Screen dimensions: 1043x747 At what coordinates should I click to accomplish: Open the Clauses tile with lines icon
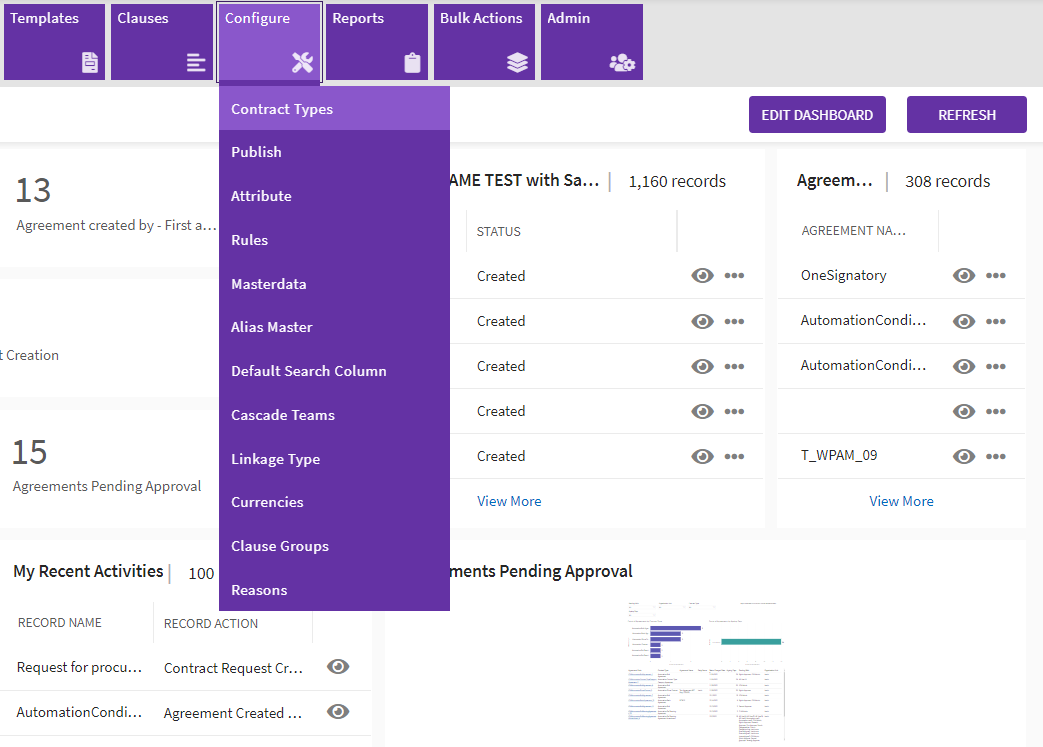[x=161, y=42]
